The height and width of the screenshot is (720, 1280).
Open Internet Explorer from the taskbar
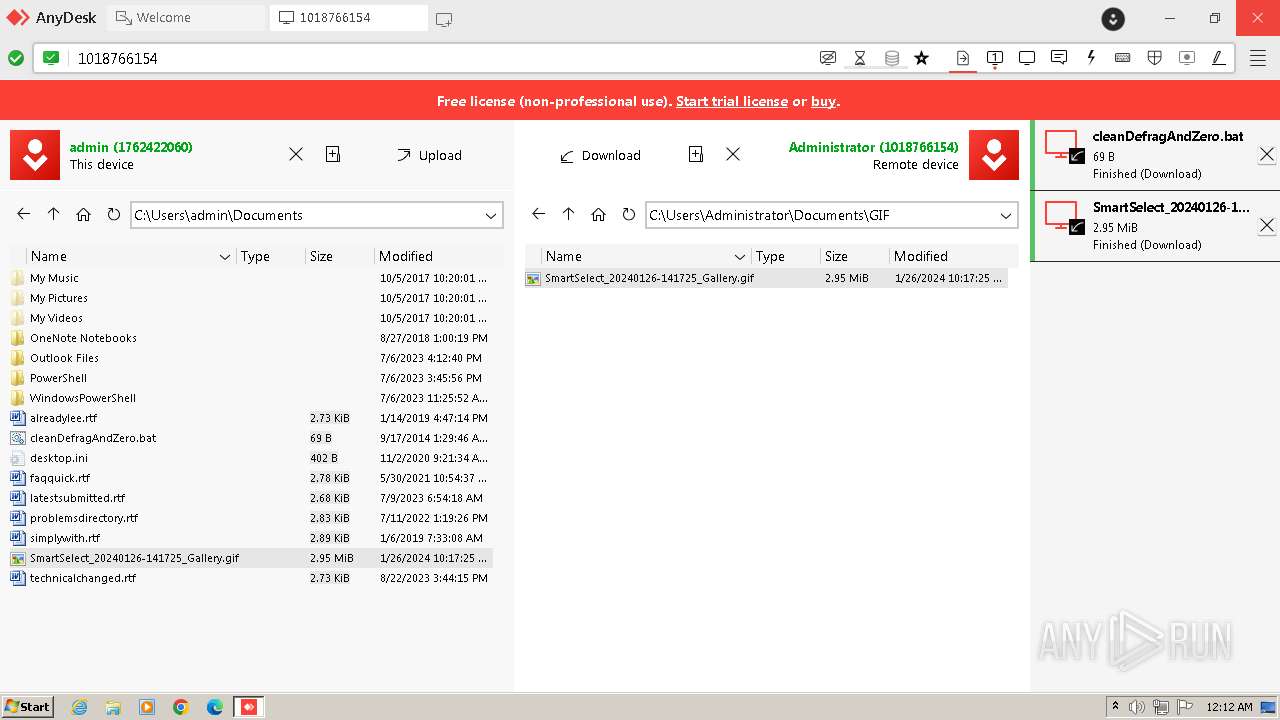pyautogui.click(x=80, y=707)
